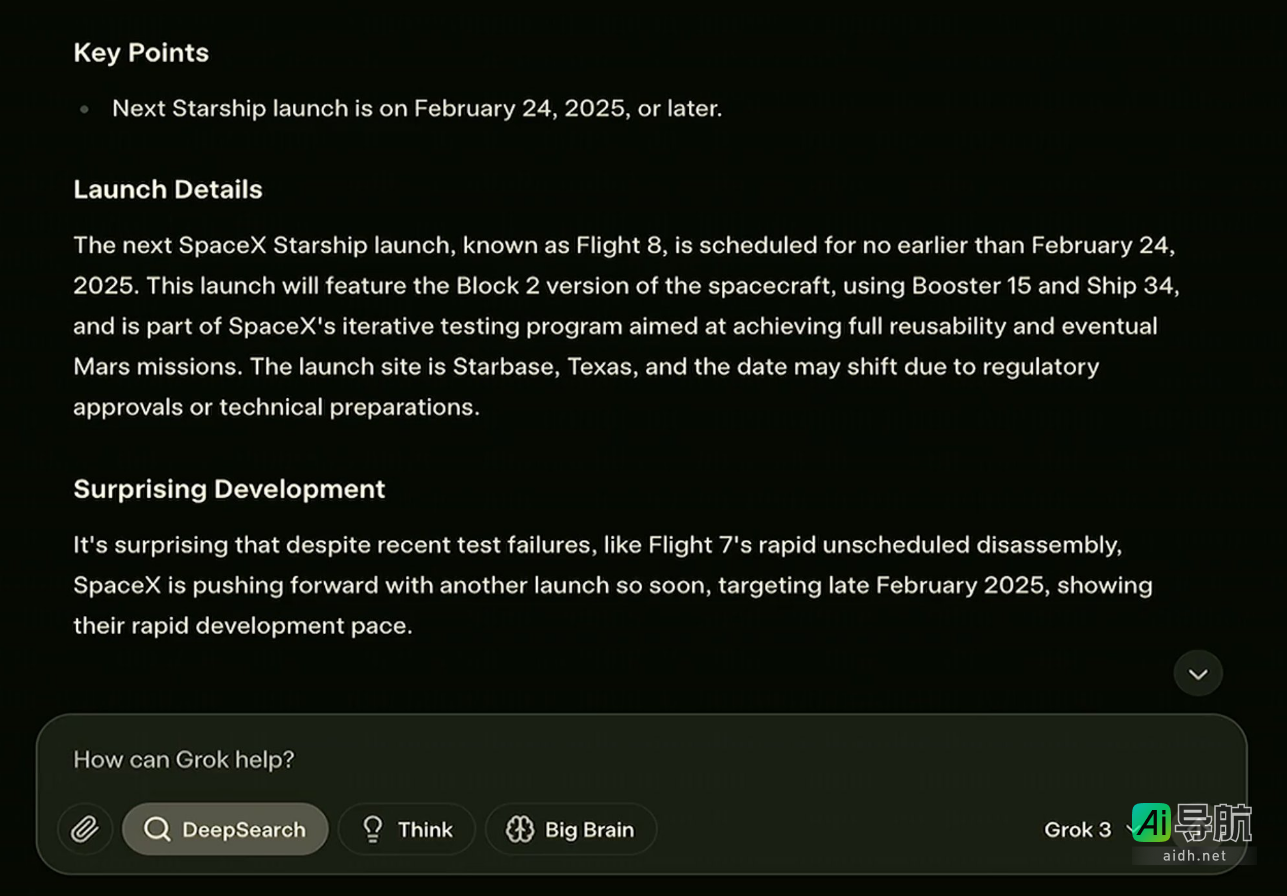
Task: Click the brain icon on Big Brain
Action: pos(520,829)
